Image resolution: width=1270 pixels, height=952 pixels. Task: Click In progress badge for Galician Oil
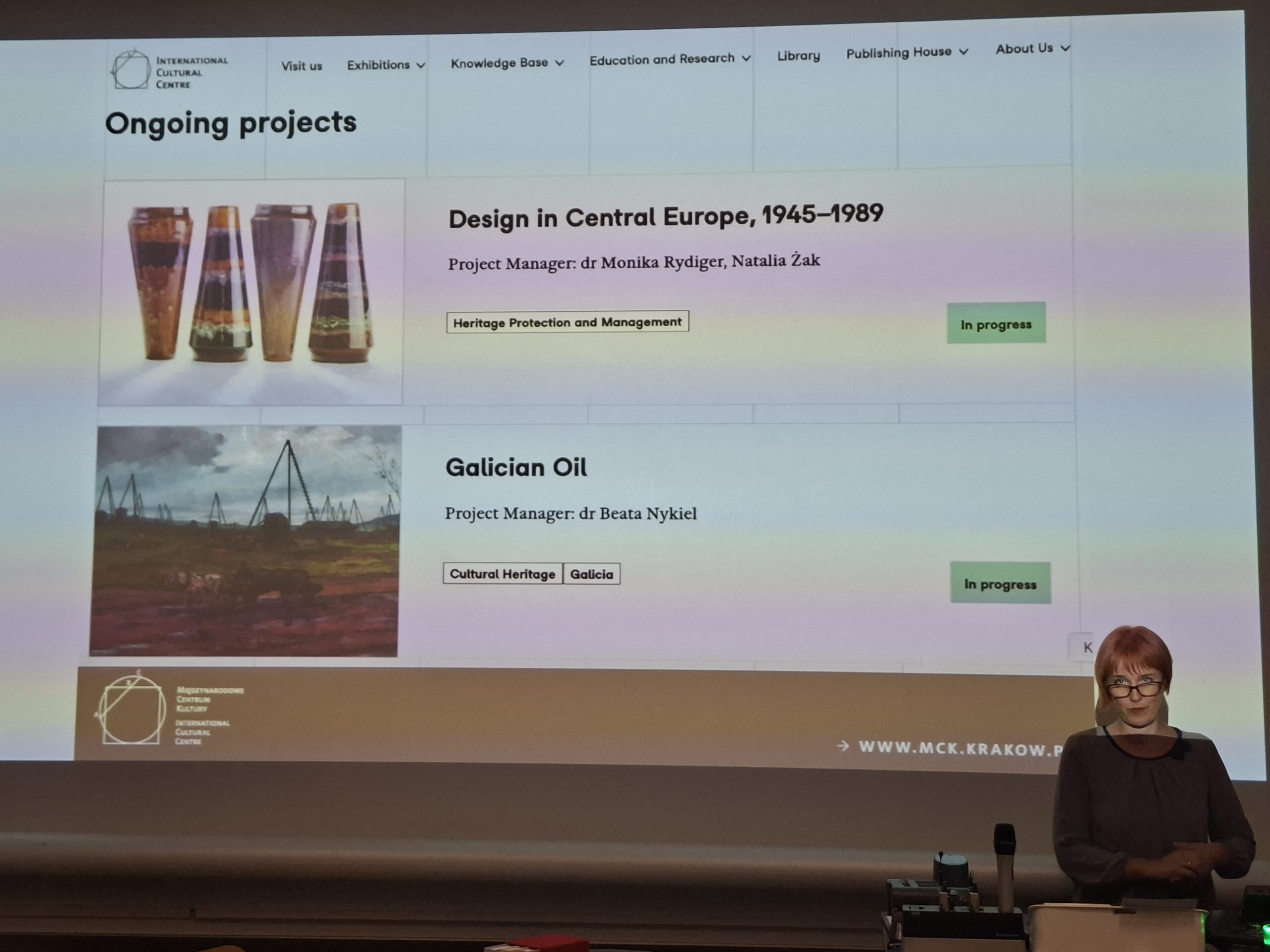[x=1000, y=583]
